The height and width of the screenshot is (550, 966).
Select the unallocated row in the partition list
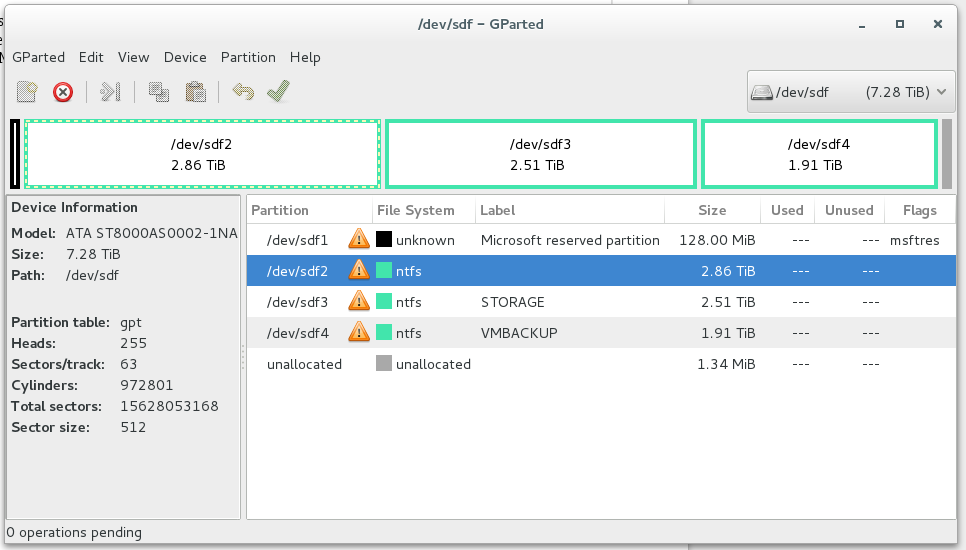coord(601,364)
